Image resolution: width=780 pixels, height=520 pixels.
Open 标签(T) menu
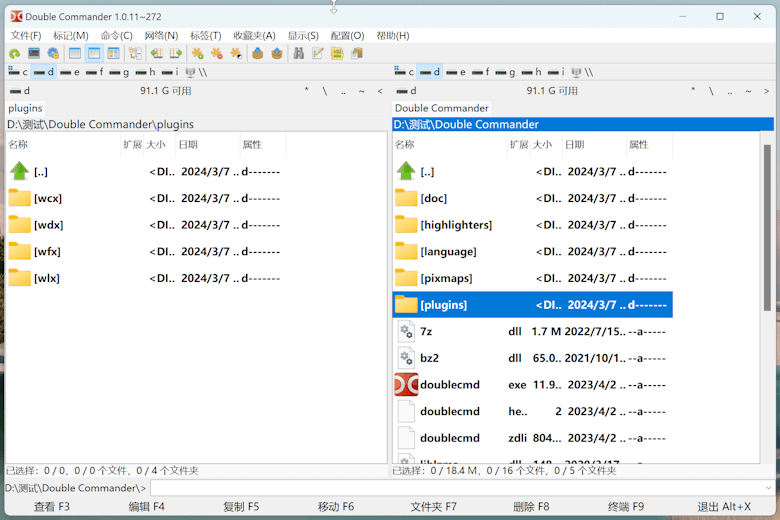pos(205,36)
